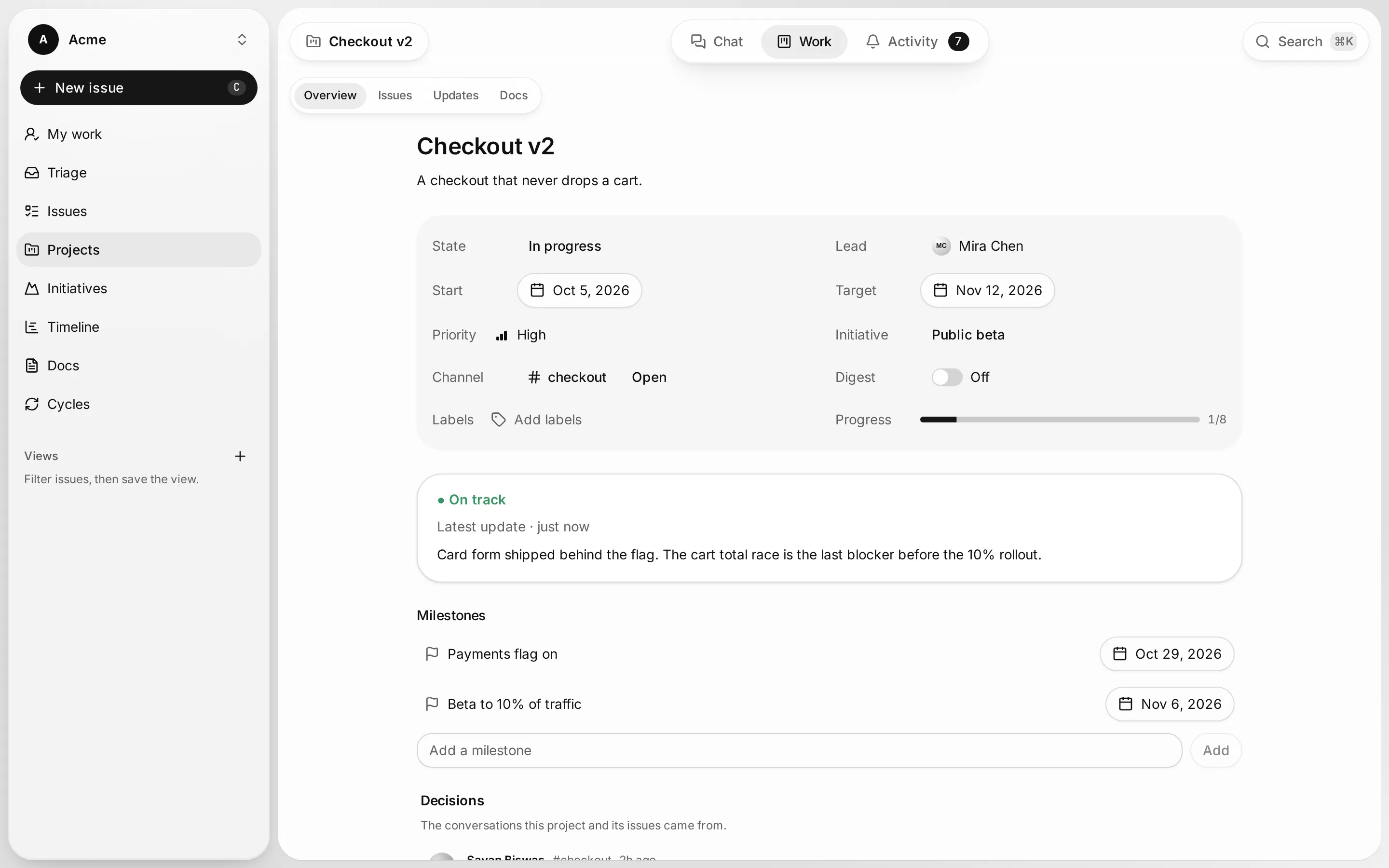
Task: Change milestone date Nov 6, 2026
Action: click(x=1169, y=704)
